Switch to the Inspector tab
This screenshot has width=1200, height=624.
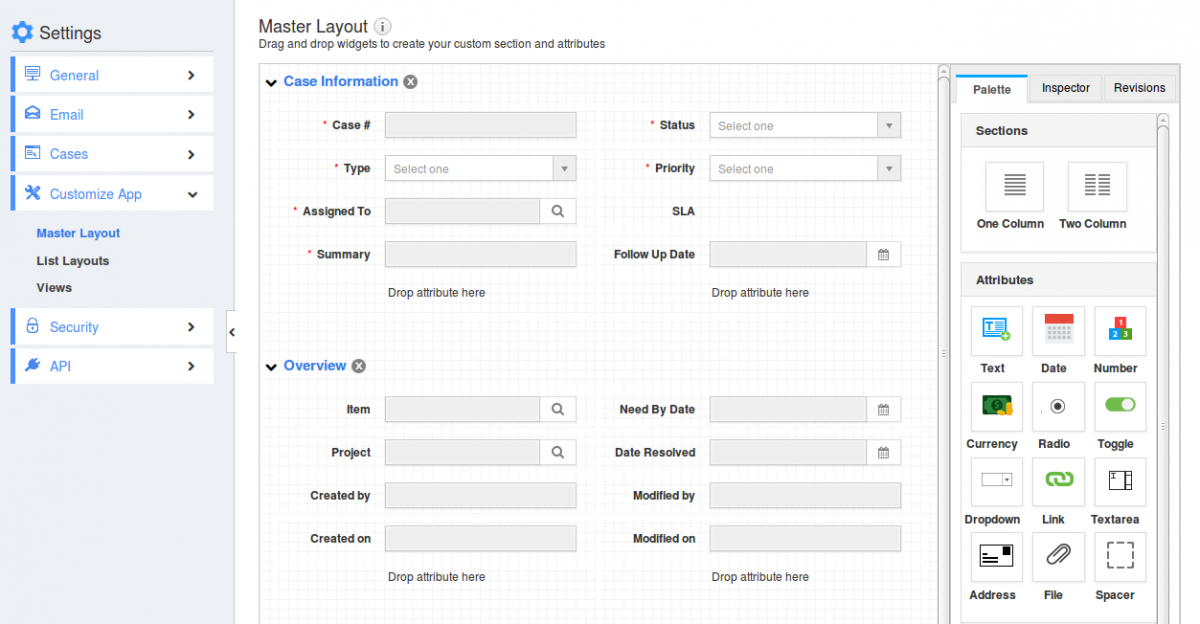tap(1065, 88)
